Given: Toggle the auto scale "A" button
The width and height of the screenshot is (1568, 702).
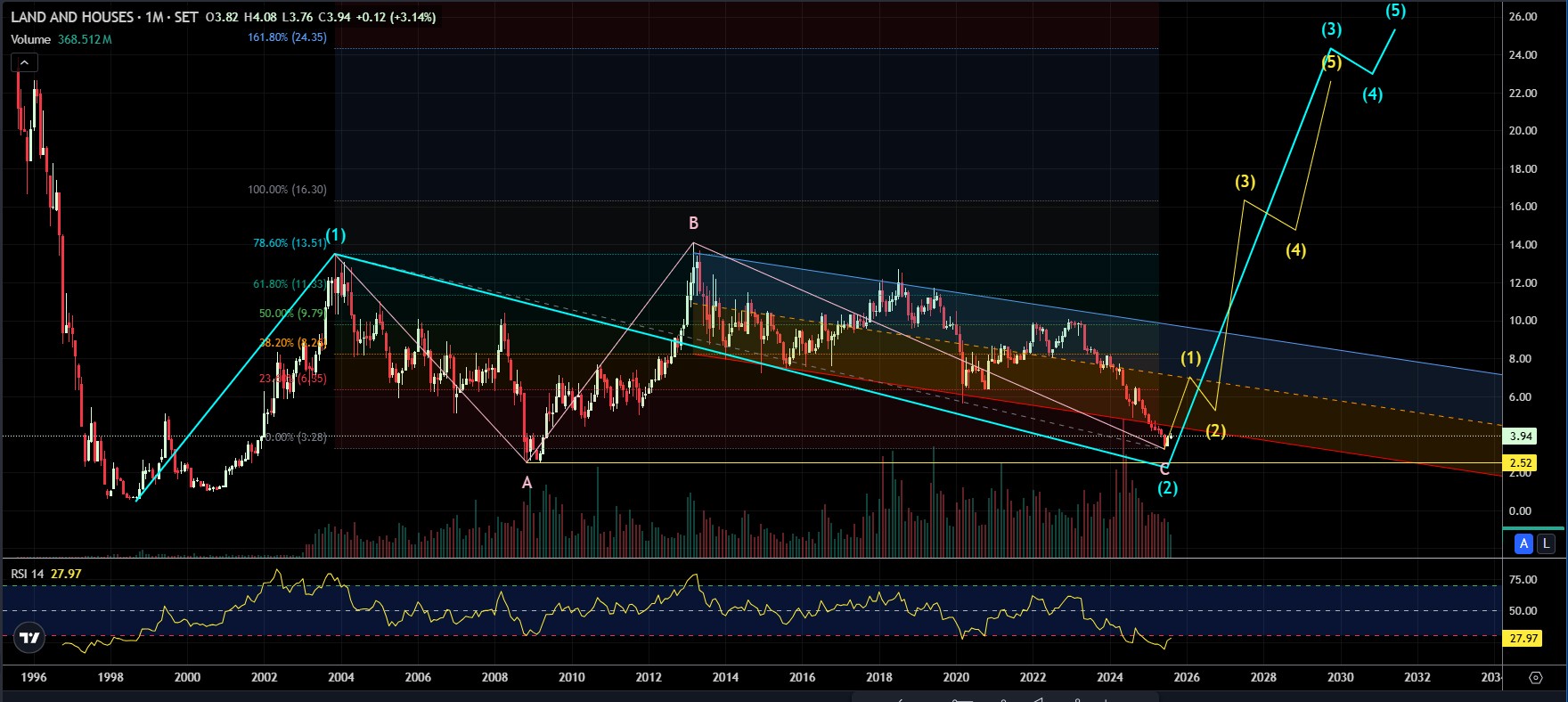Looking at the screenshot, I should [1524, 543].
